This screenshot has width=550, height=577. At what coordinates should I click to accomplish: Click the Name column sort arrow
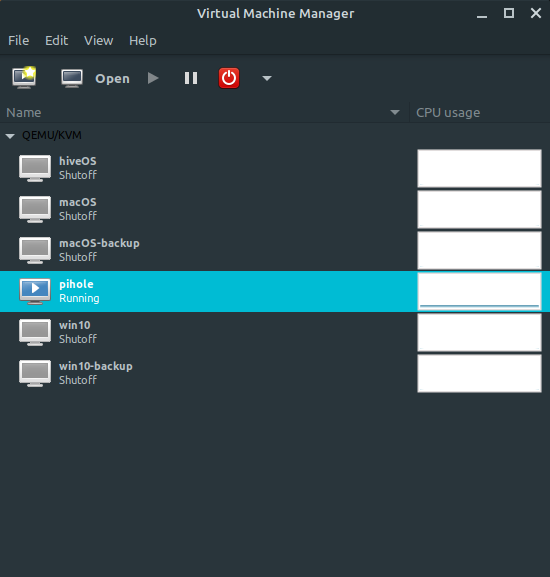(395, 113)
